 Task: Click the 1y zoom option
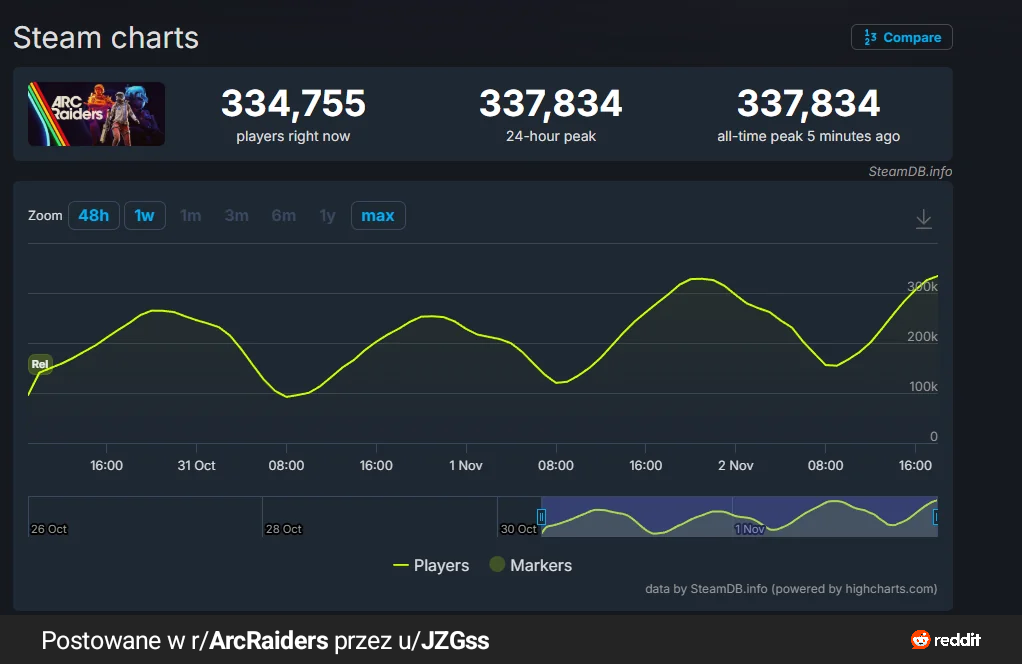click(x=327, y=216)
